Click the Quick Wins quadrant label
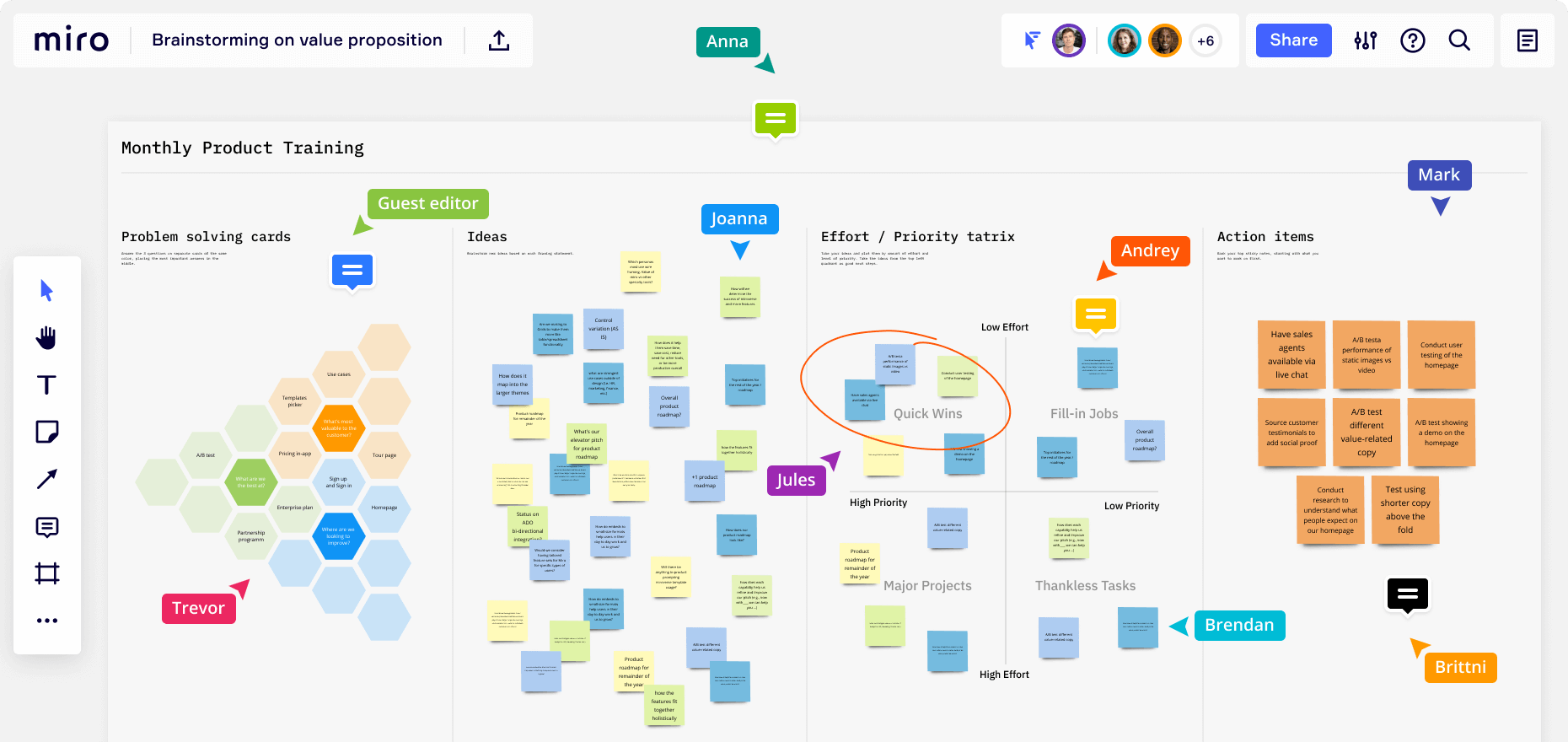The width and height of the screenshot is (1568, 742). click(927, 414)
